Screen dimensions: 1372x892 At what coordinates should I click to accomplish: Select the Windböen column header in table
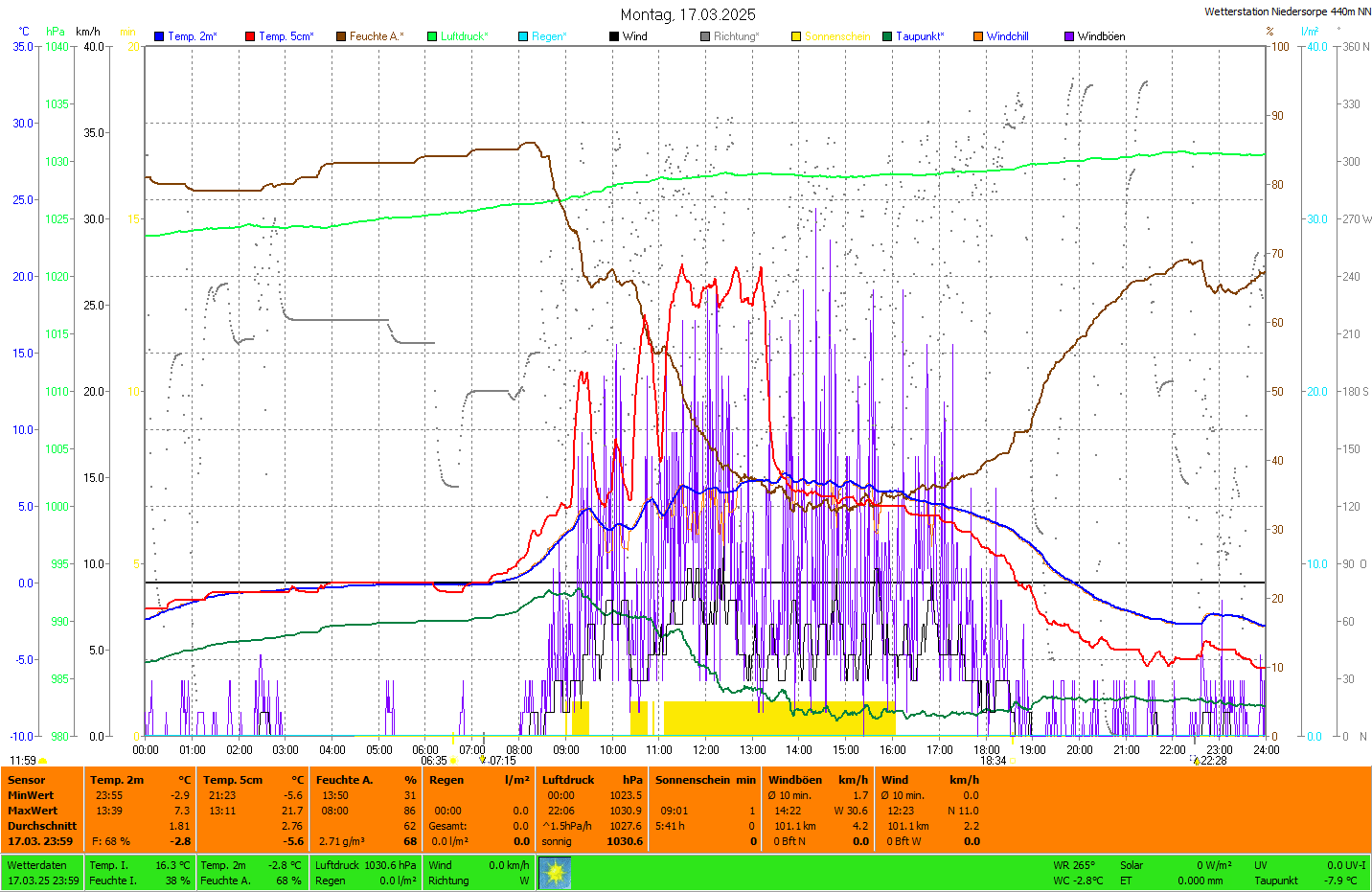[795, 780]
